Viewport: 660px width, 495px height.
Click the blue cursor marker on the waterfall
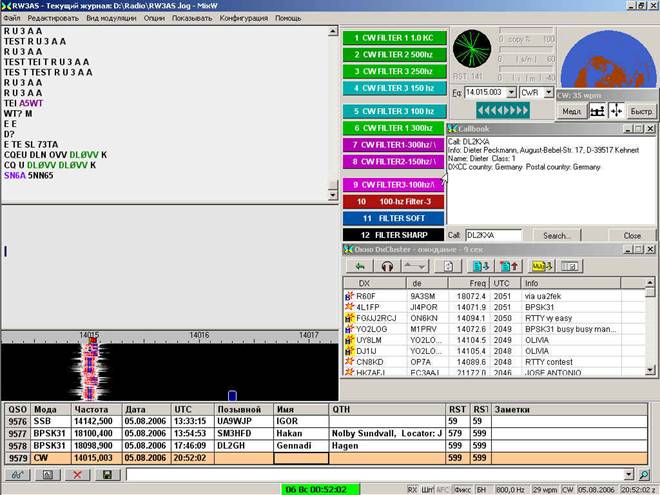click(232, 396)
